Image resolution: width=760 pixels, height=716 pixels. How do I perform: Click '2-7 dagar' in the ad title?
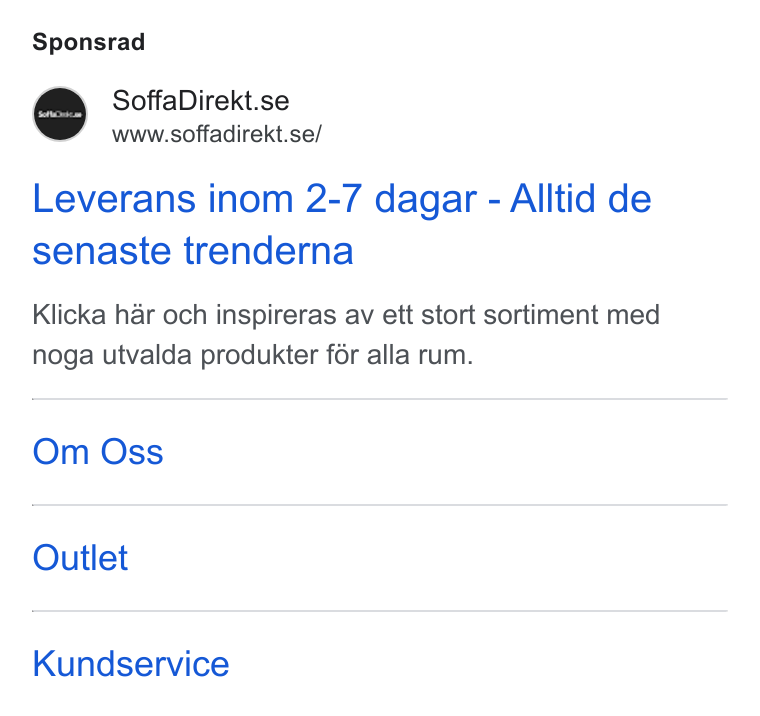392,200
